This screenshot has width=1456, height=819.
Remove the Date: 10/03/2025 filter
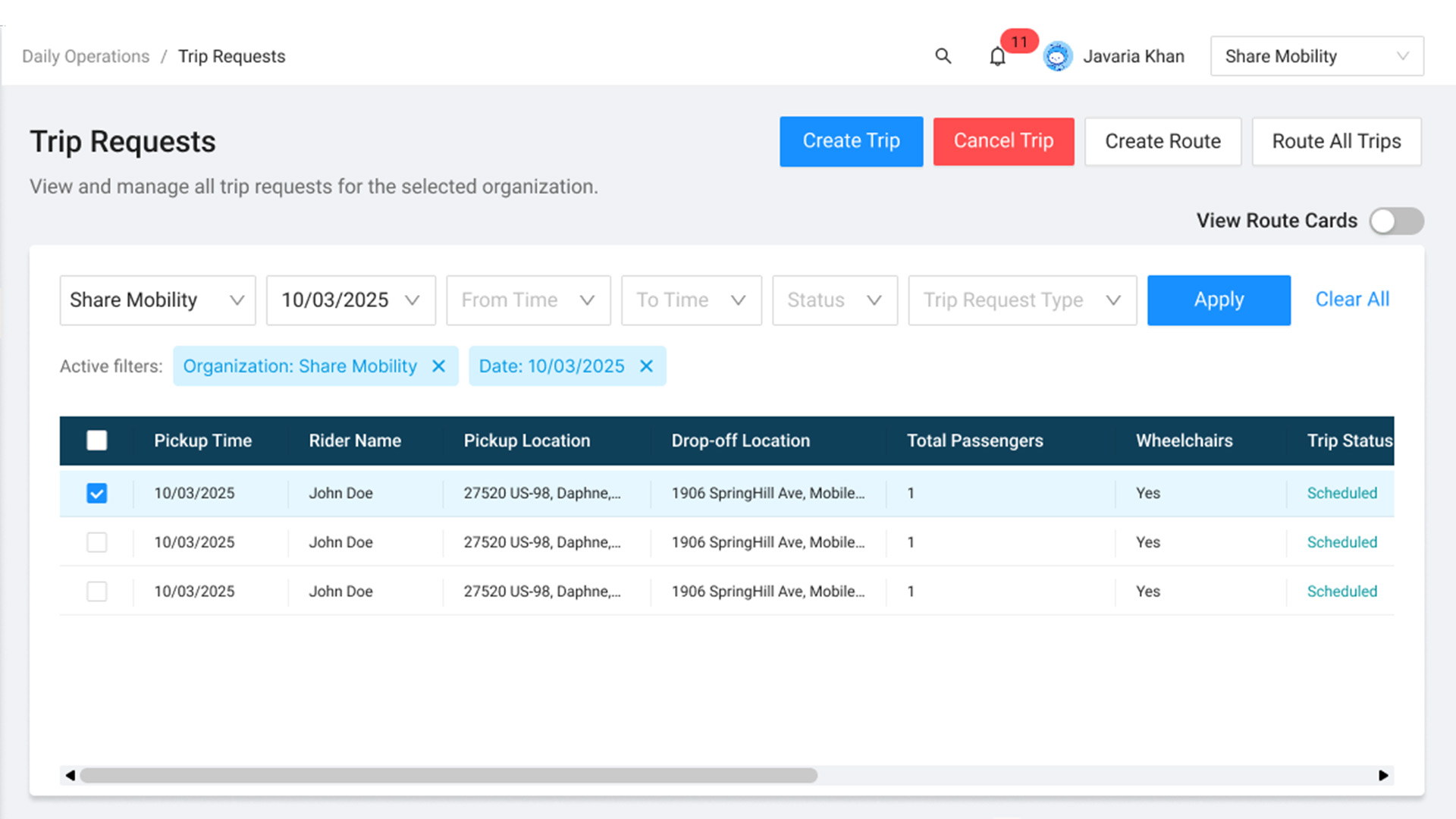click(x=646, y=366)
